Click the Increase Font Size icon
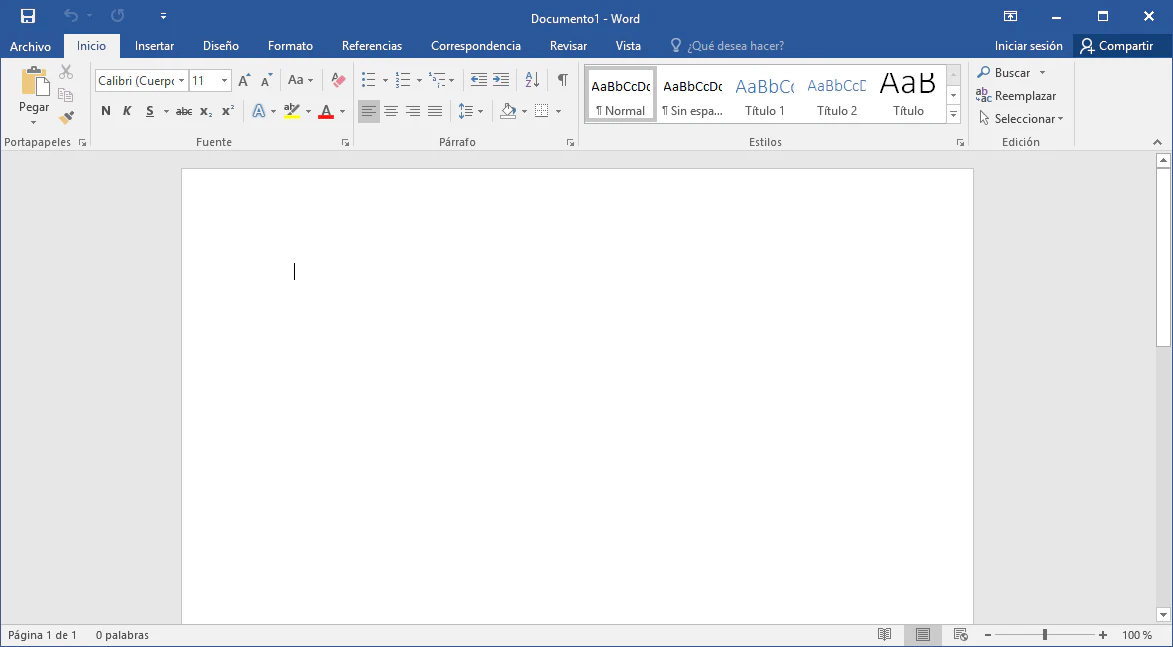 point(244,80)
